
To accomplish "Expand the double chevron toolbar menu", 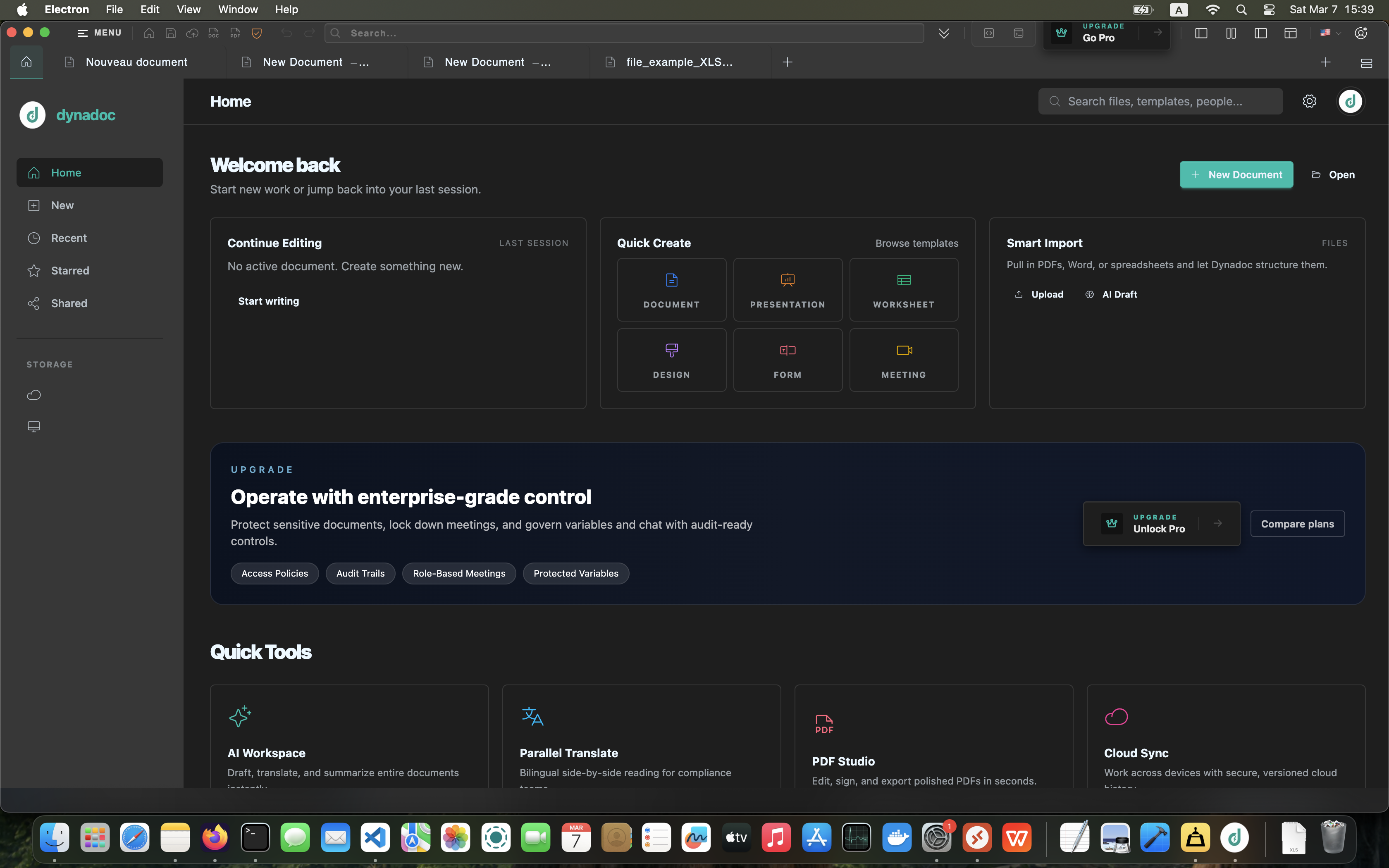I will point(944,33).
